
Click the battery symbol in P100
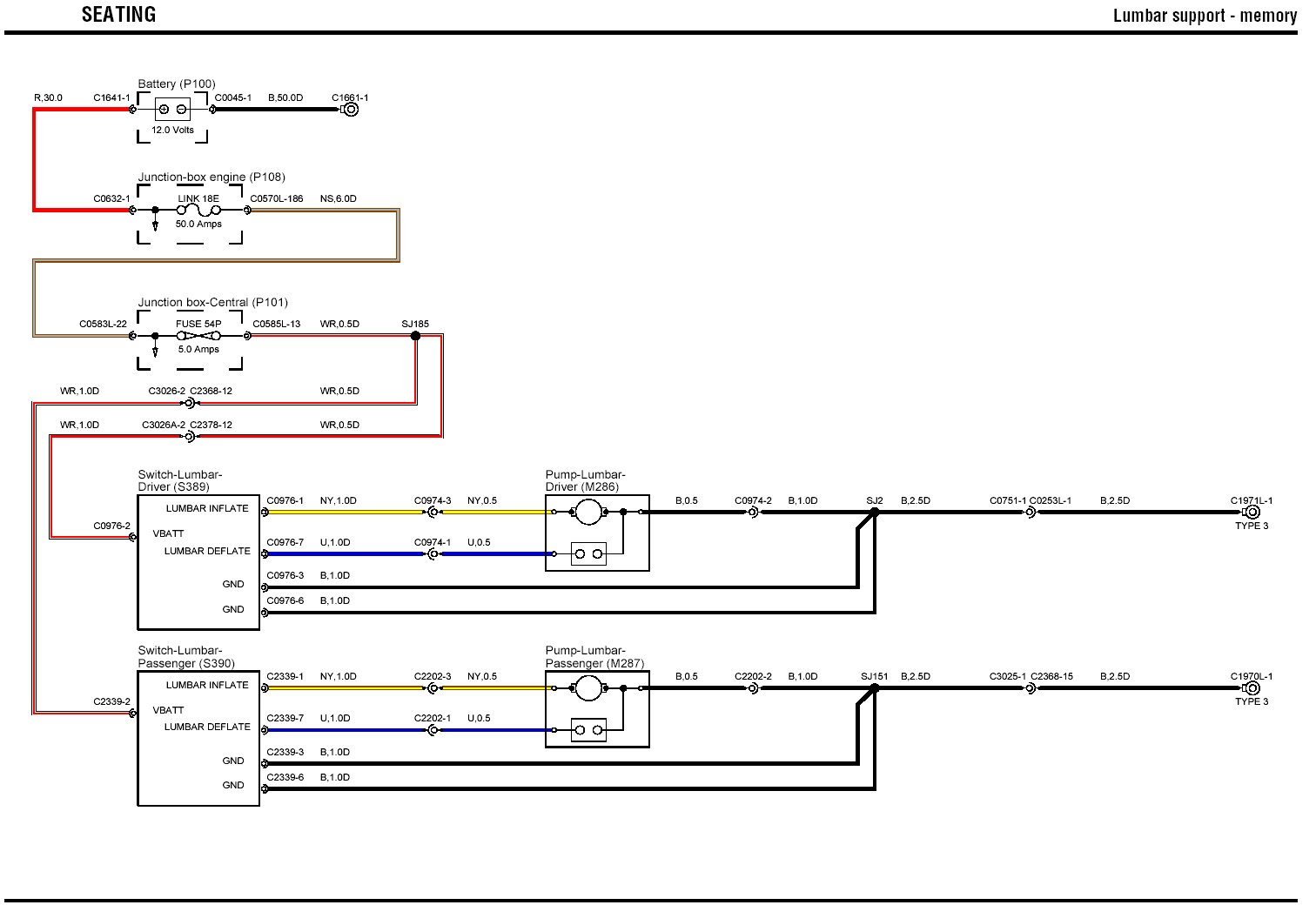point(172,110)
